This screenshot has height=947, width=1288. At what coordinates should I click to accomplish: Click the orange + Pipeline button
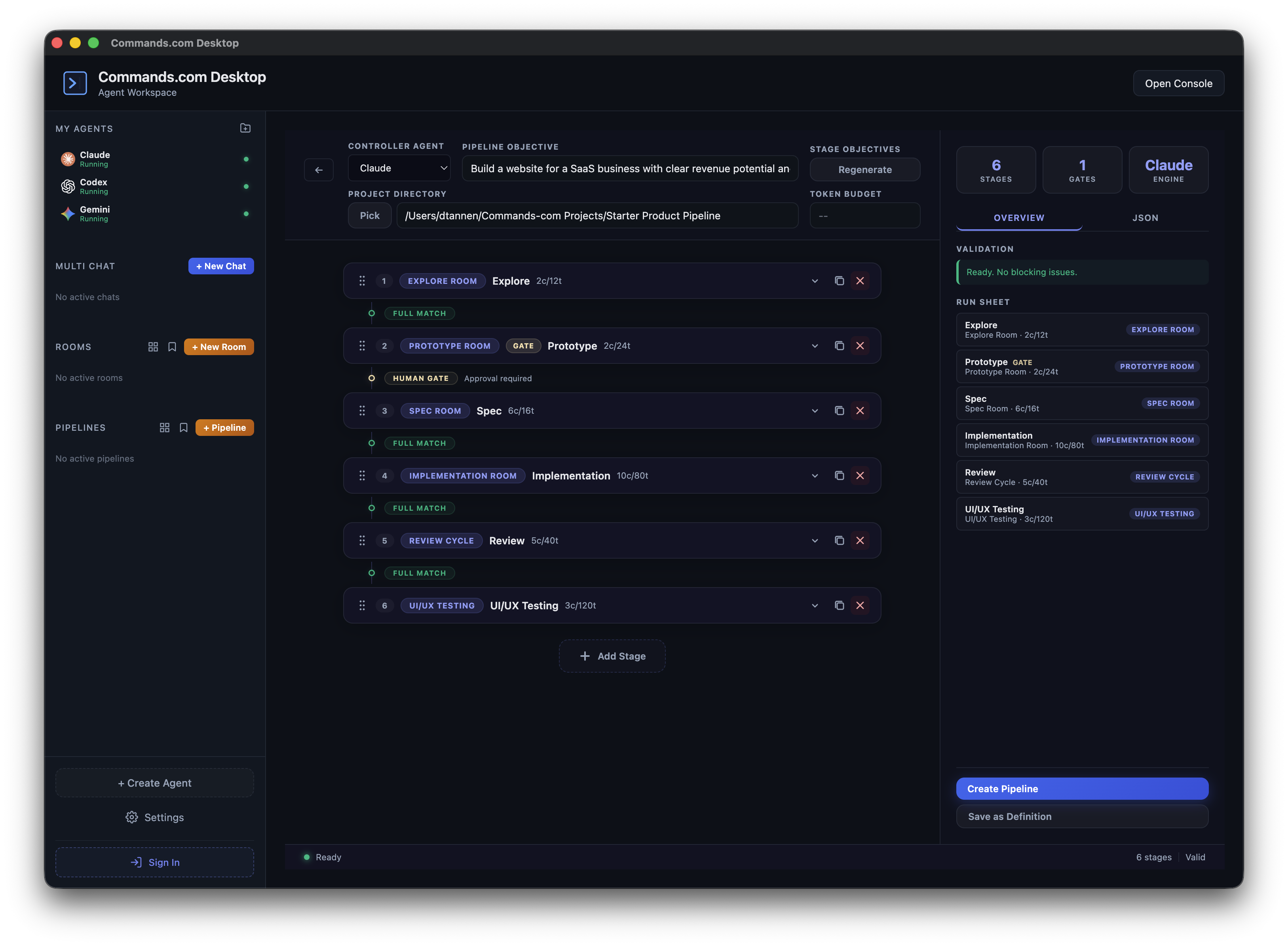[x=224, y=428]
